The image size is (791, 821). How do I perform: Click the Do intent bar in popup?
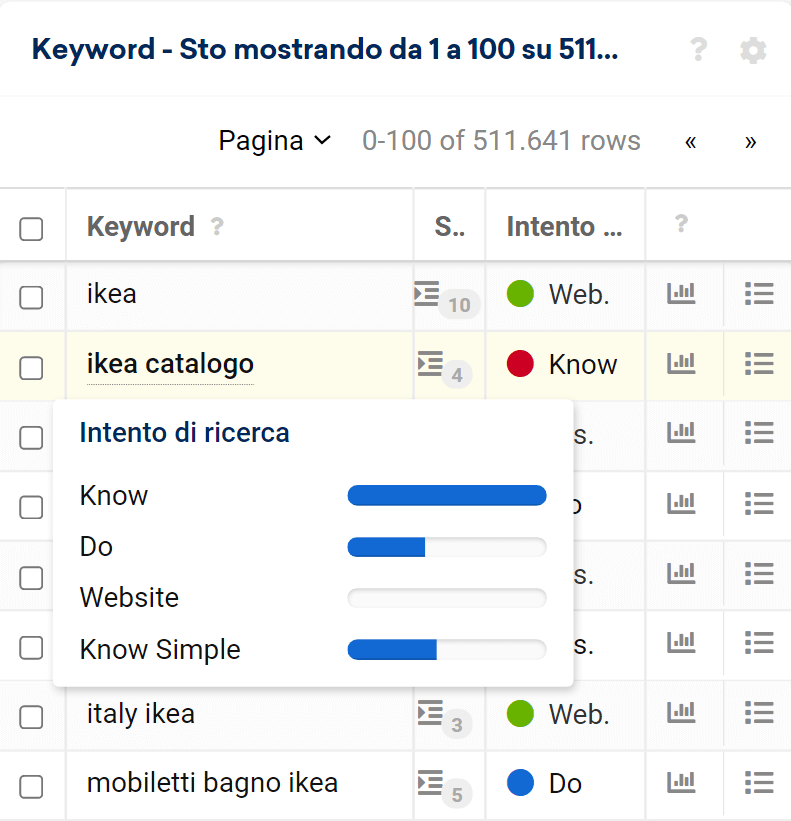[x=447, y=547]
